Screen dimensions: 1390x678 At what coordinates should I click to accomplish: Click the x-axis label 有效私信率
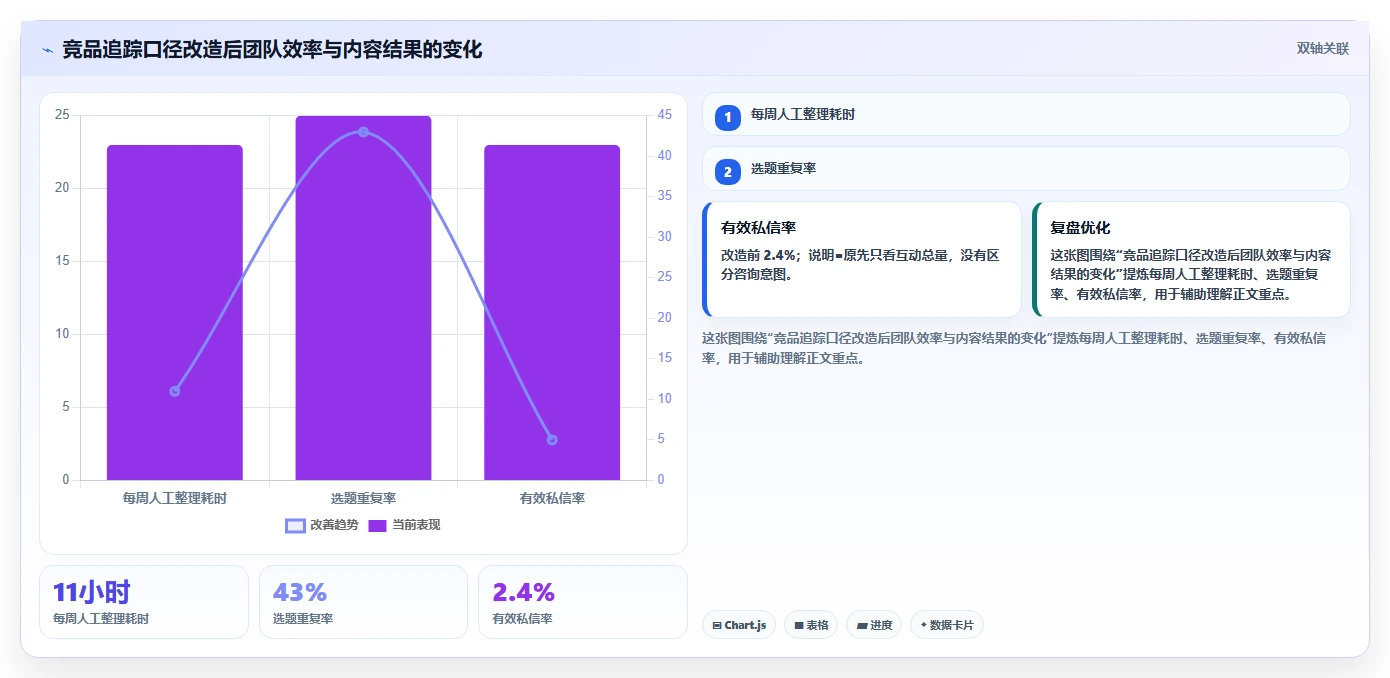click(x=552, y=498)
